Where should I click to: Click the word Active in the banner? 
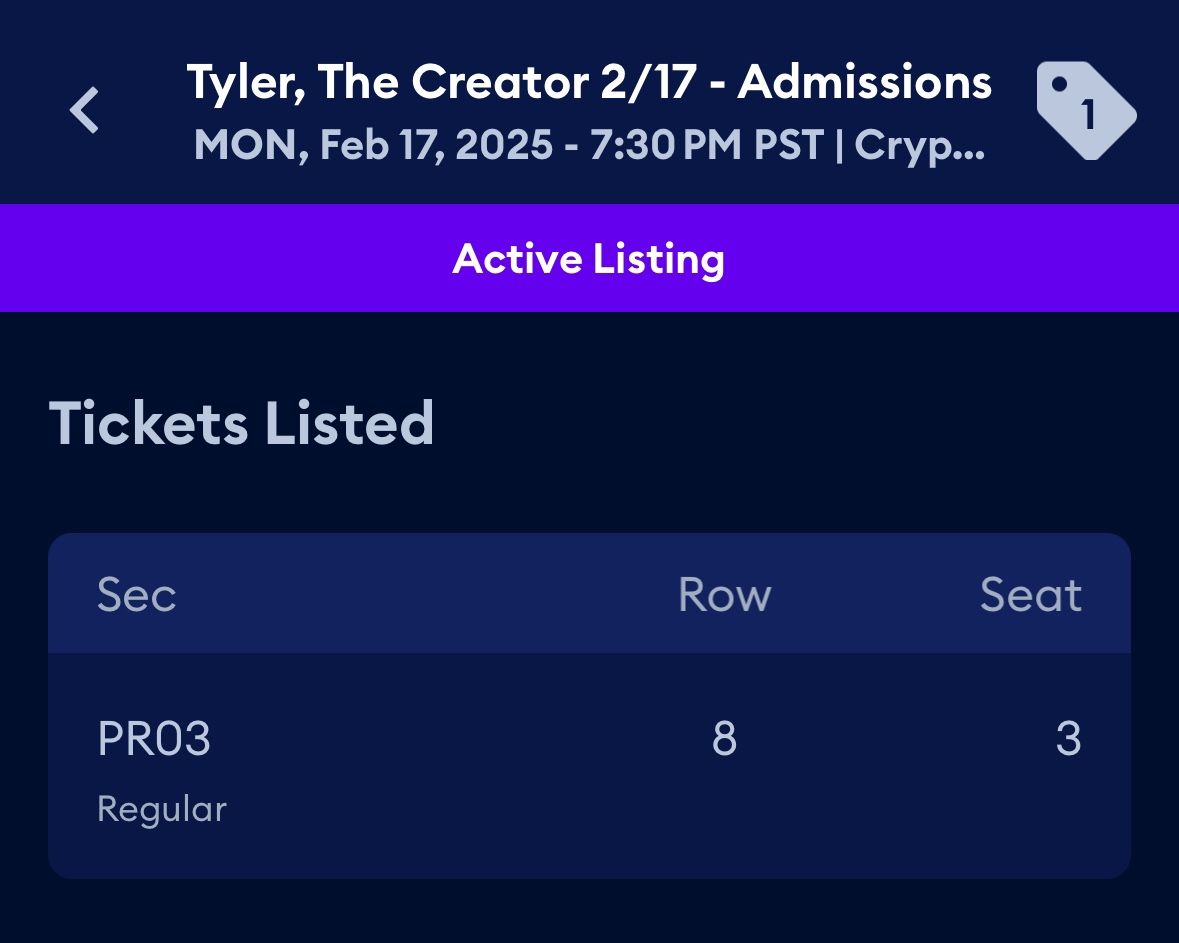516,259
